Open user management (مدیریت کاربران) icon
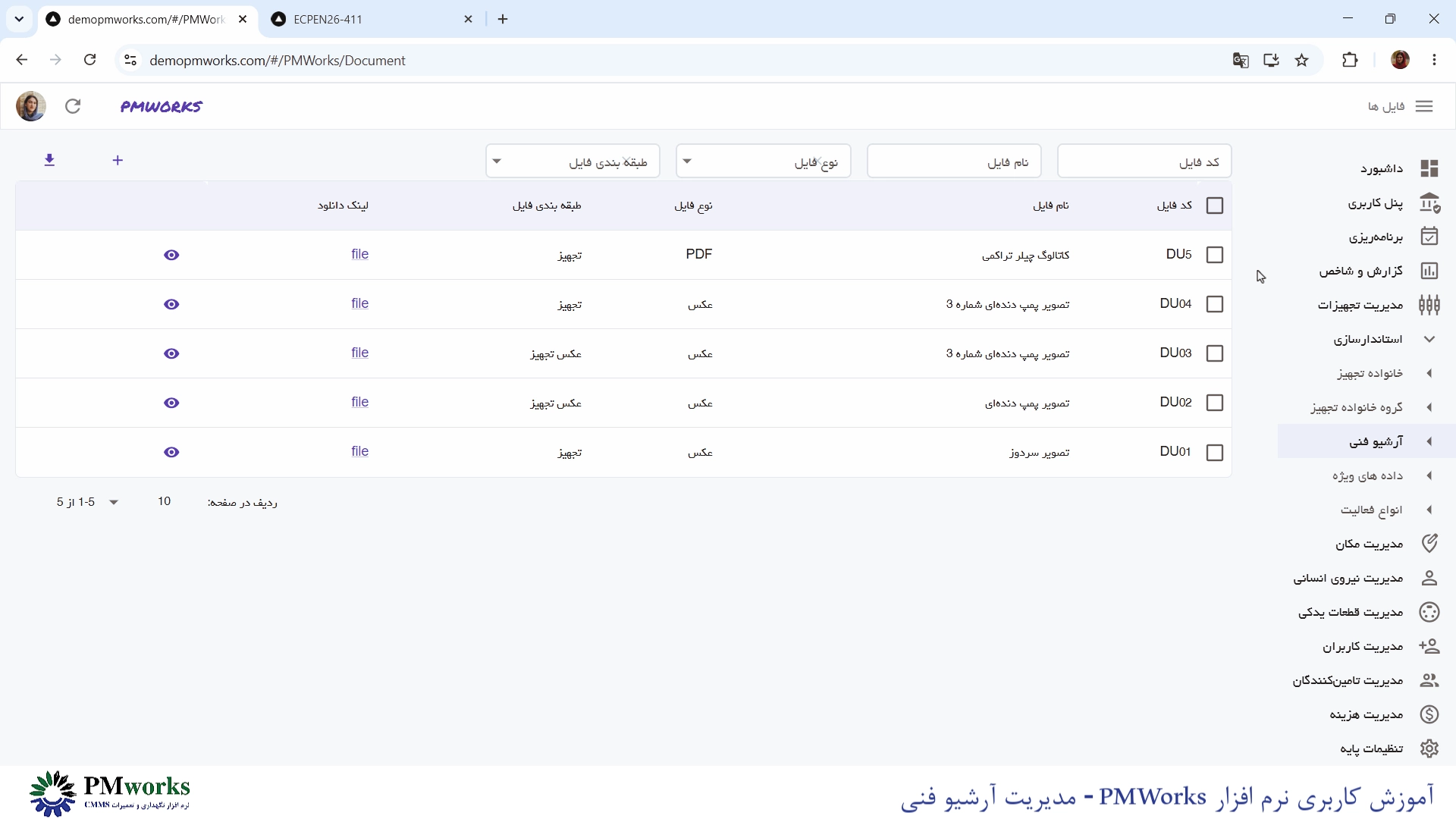1456x819 pixels. coord(1429,646)
